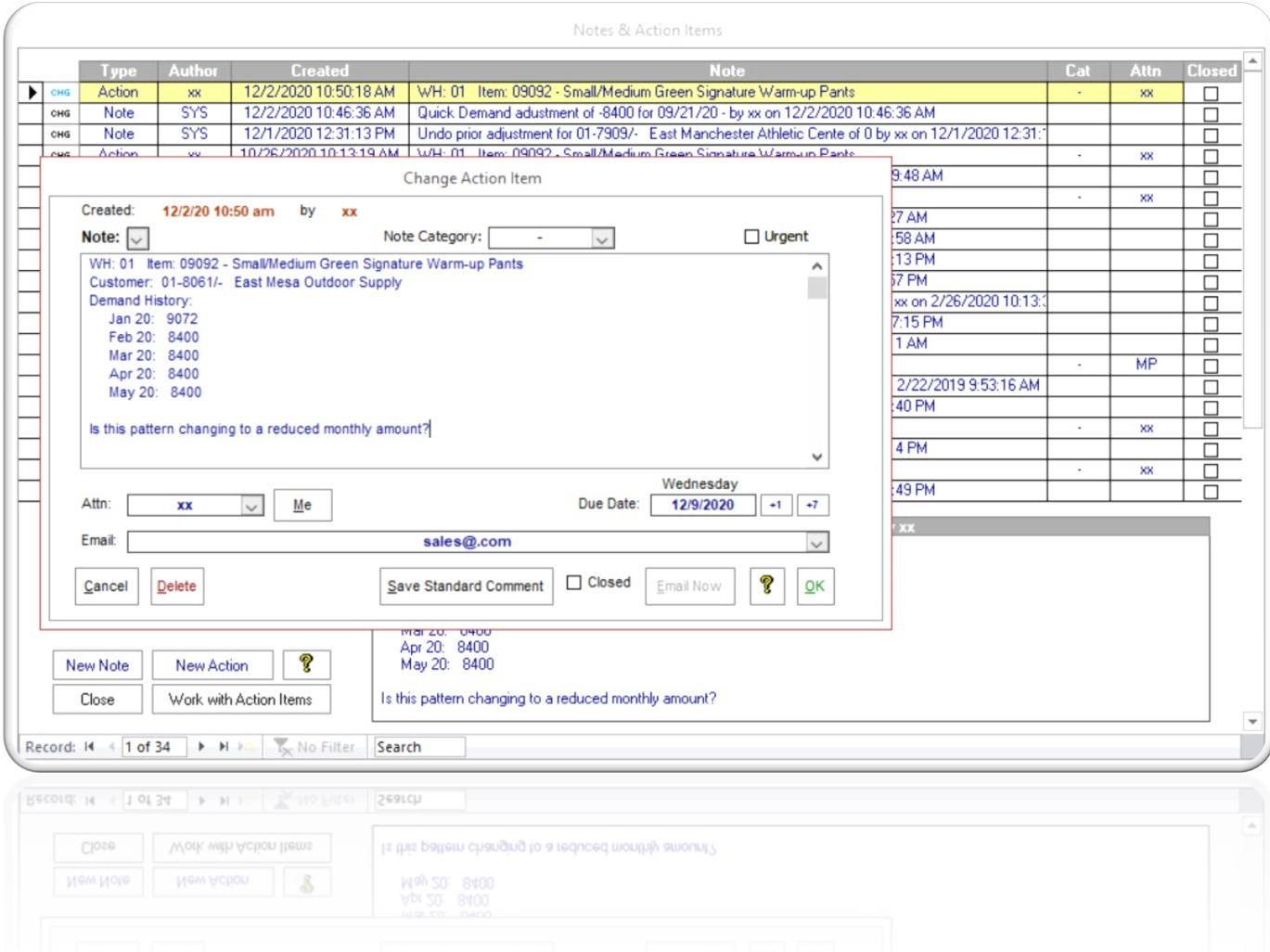Image resolution: width=1270 pixels, height=952 pixels.
Task: Click the main list scrollbar down arrow
Action: pyautogui.click(x=1252, y=721)
